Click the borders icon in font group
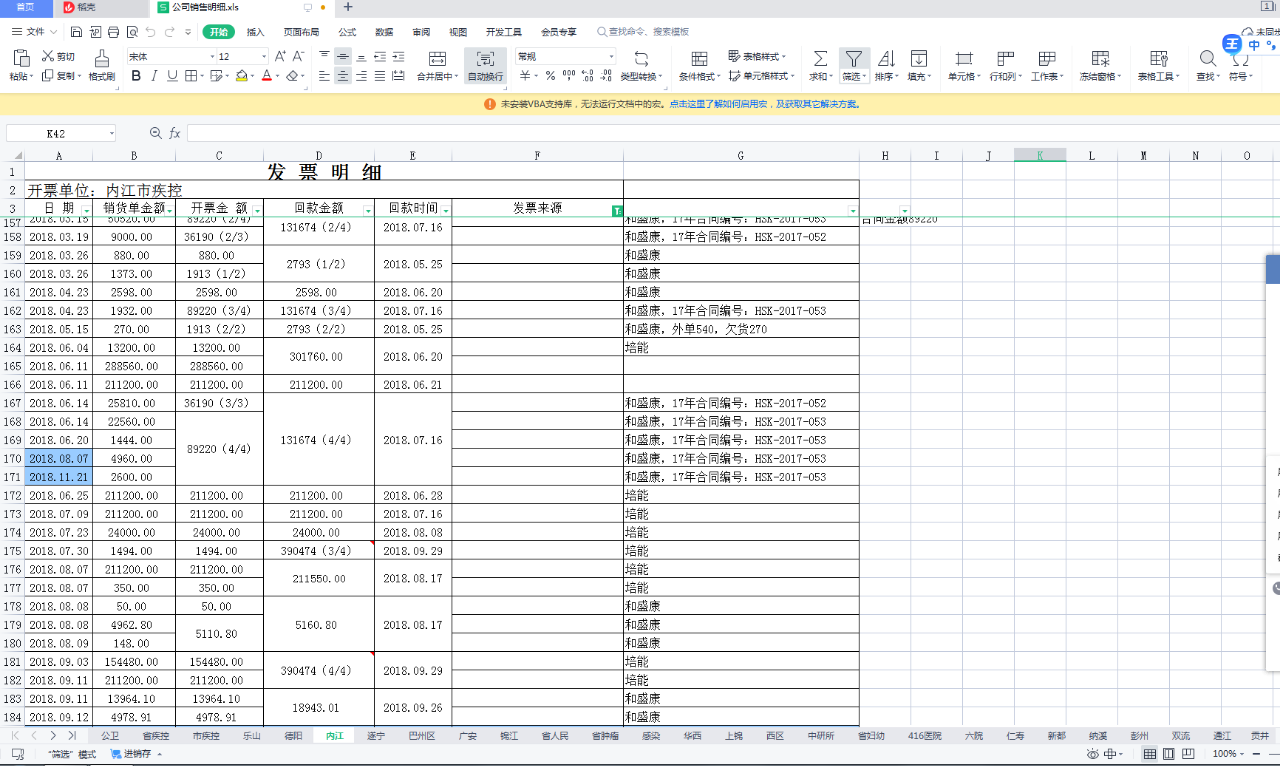The image size is (1280, 766). pyautogui.click(x=192, y=76)
